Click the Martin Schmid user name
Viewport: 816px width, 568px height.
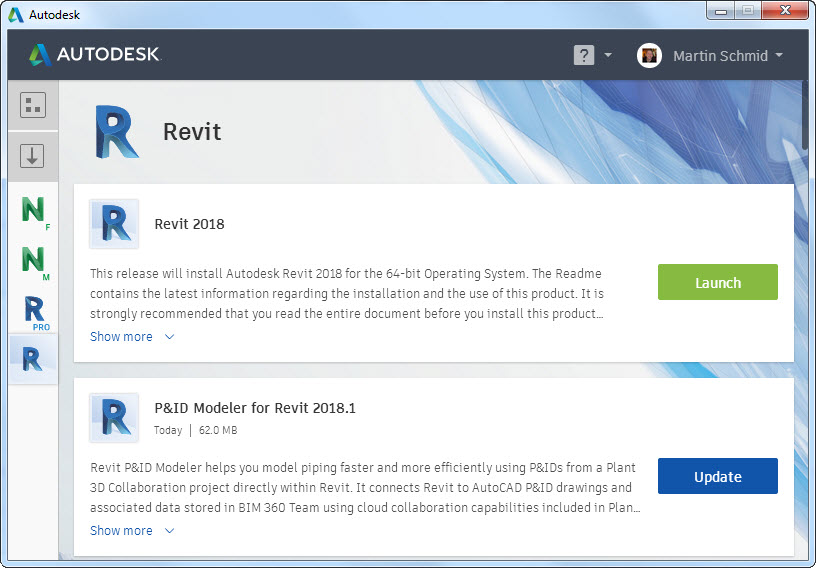tap(720, 56)
